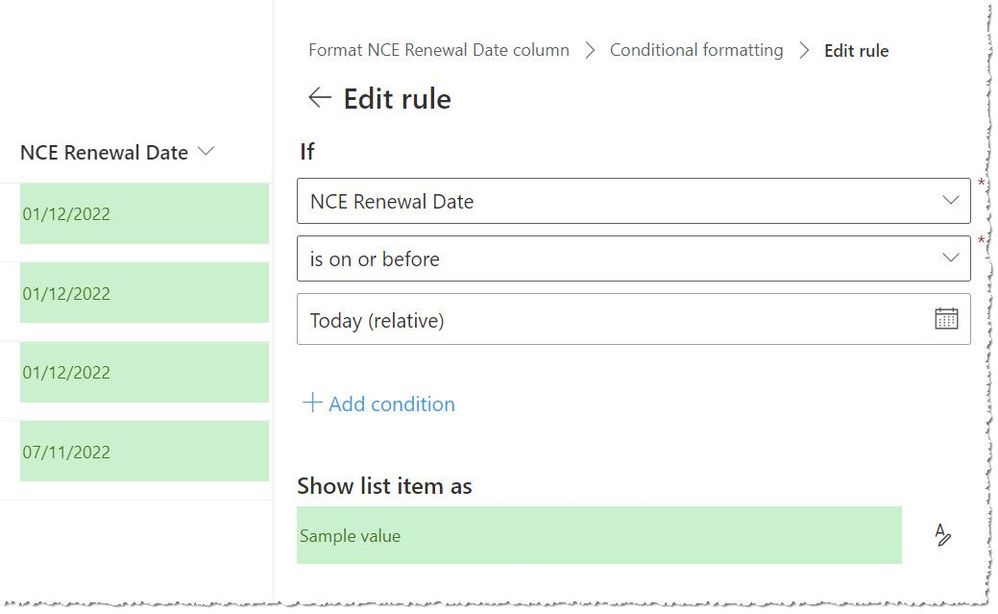Click the chevron in the operator dropdown
Image resolution: width=998 pixels, height=614 pixels.
pos(950,258)
